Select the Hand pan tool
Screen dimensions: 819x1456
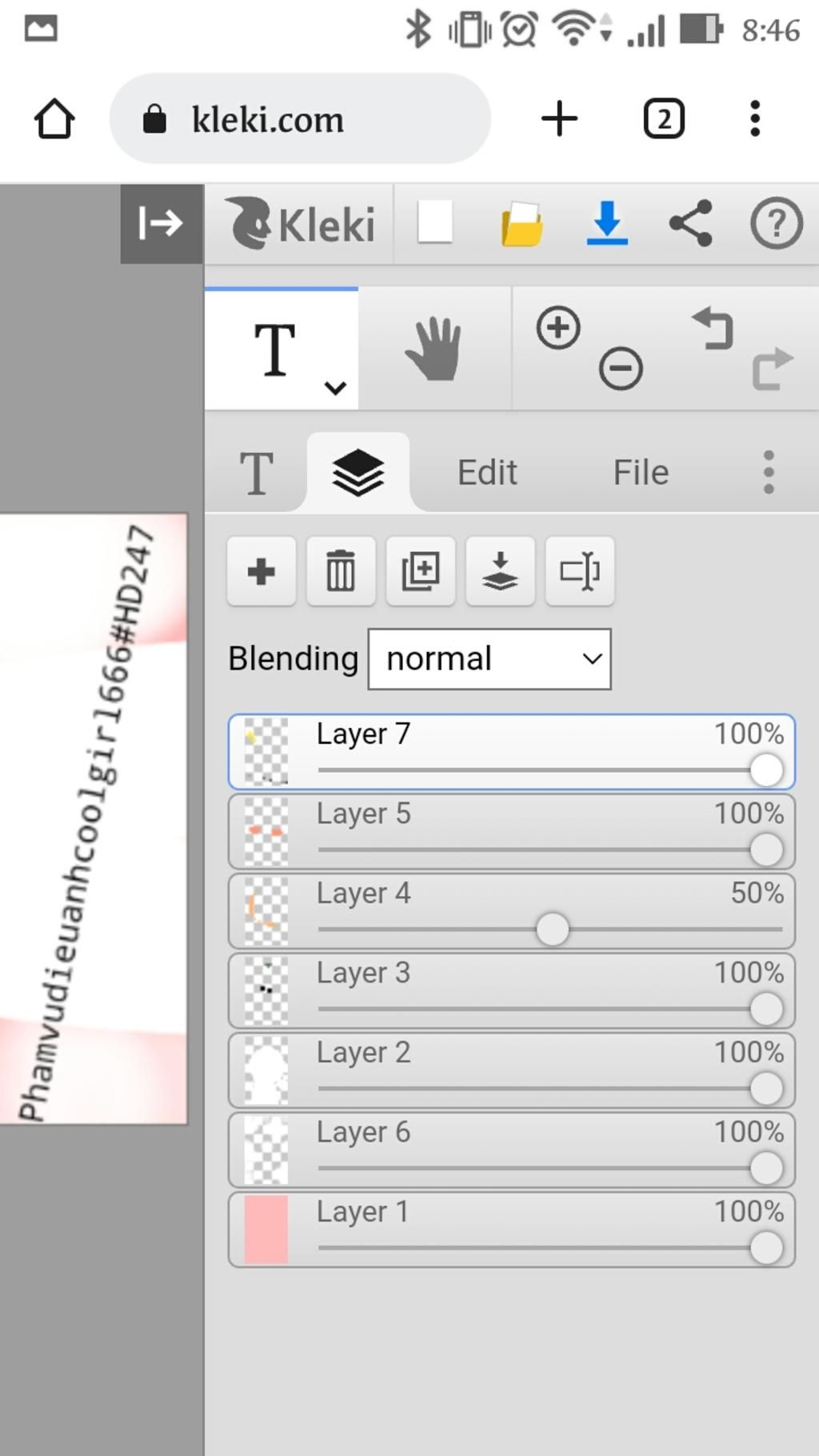point(434,349)
